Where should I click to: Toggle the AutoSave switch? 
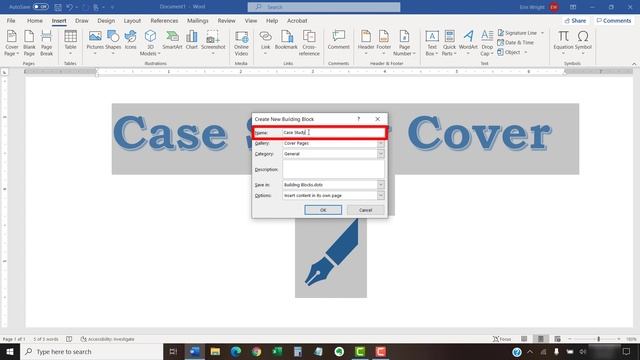[40, 7]
